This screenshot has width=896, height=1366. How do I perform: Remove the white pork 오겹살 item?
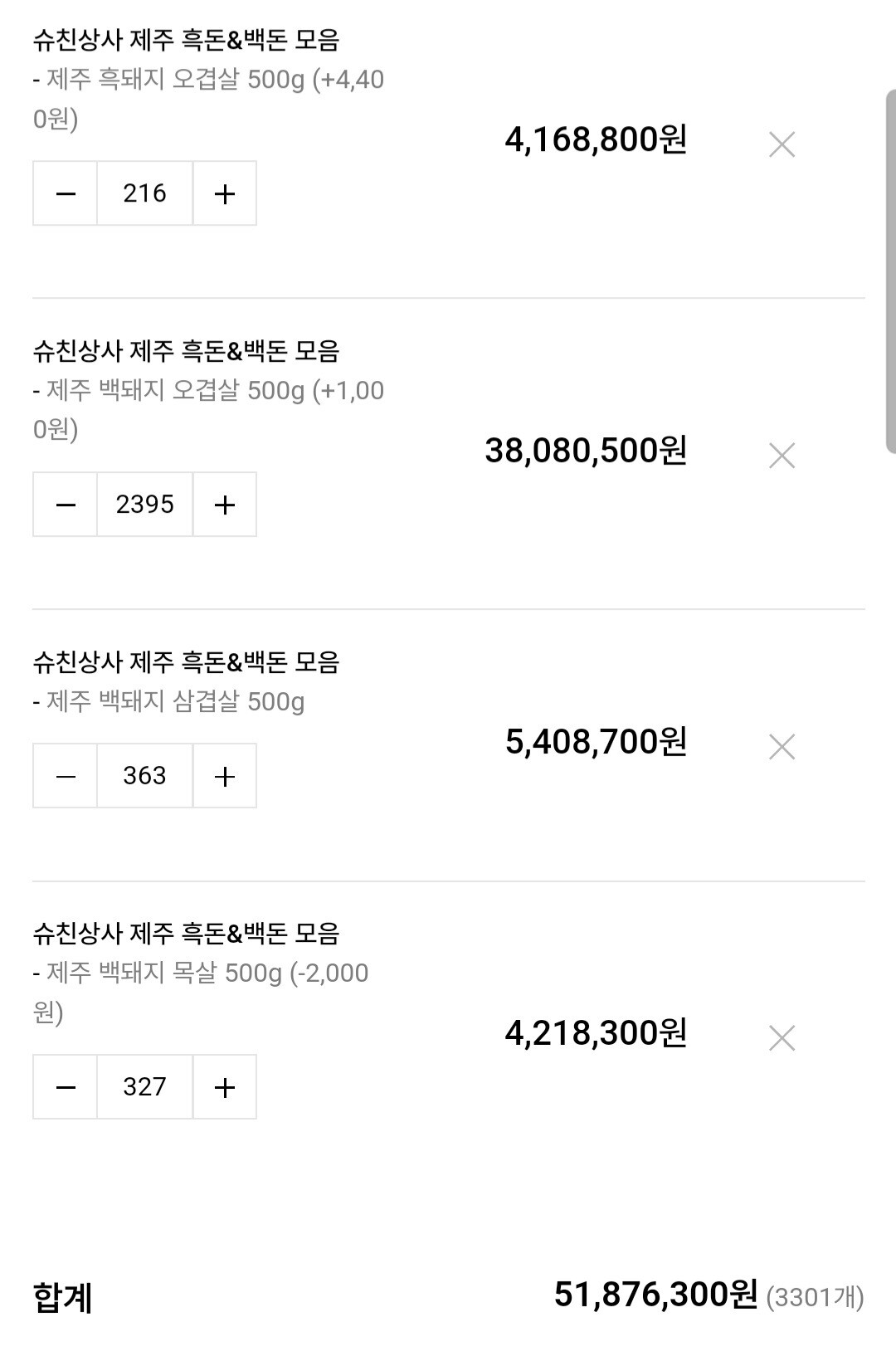coord(782,455)
